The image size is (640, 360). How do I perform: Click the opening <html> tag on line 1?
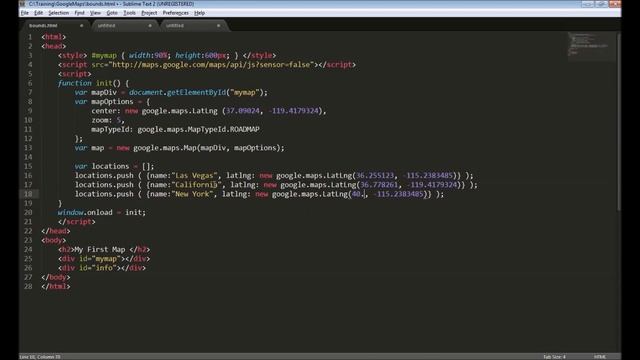click(53, 37)
